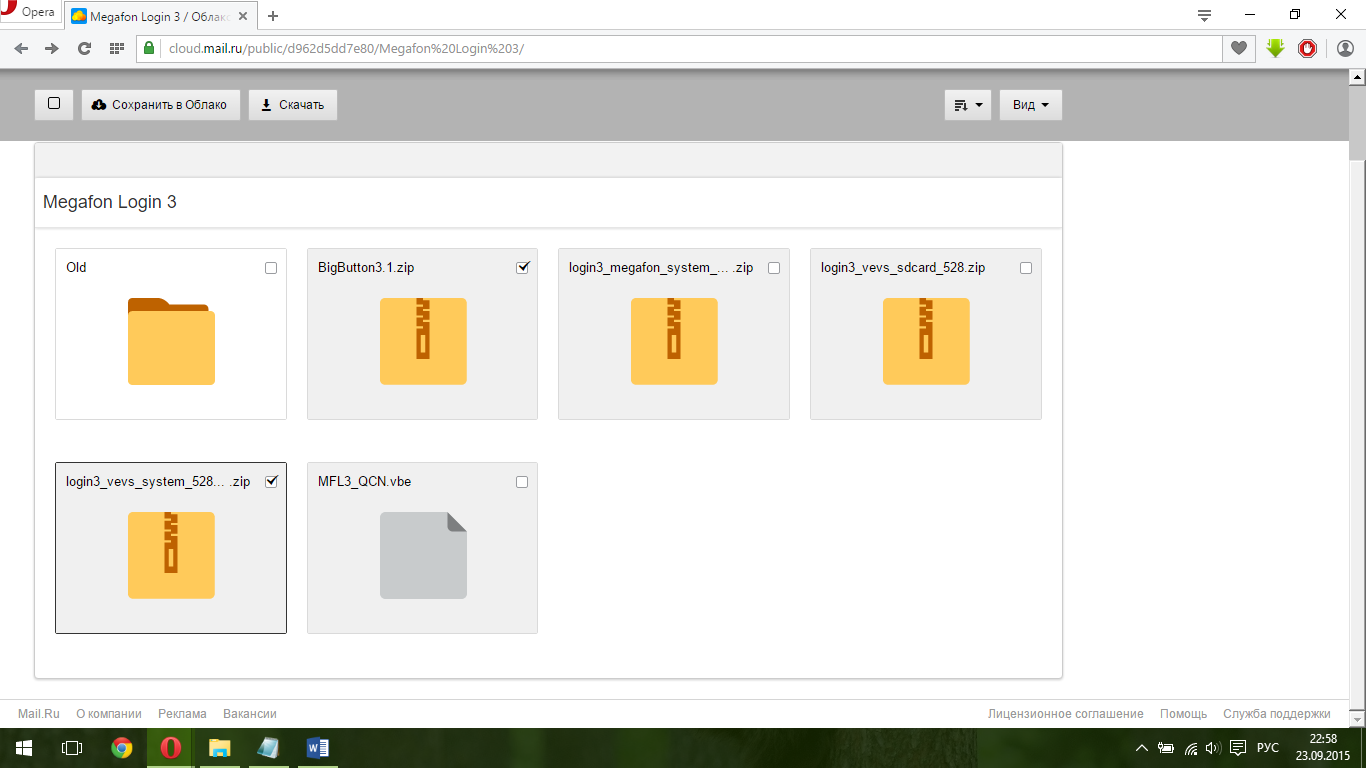Click the BigButton3.1.zip file name

pyautogui.click(x=366, y=268)
